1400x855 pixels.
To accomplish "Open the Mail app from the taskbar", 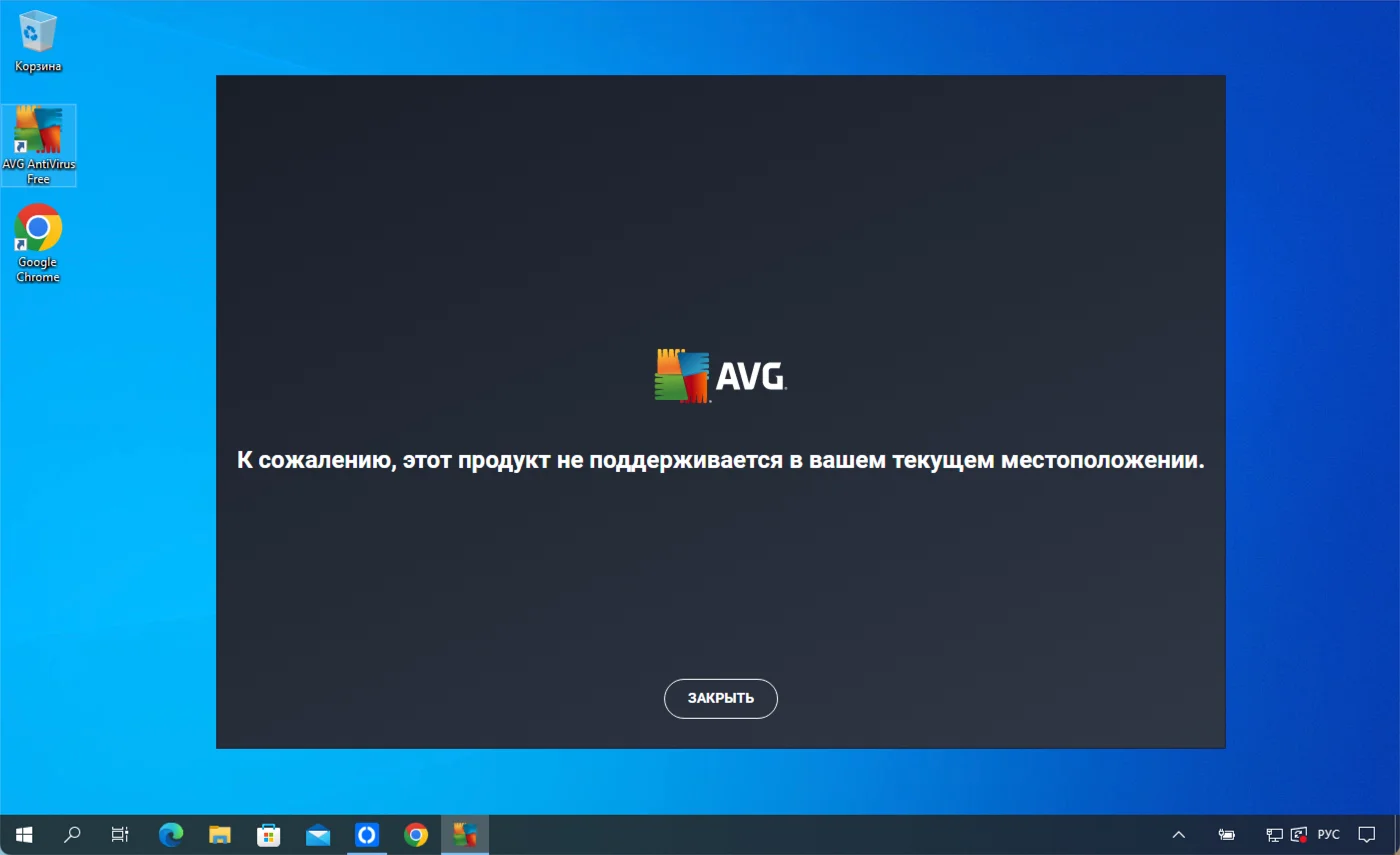I will pyautogui.click(x=318, y=834).
